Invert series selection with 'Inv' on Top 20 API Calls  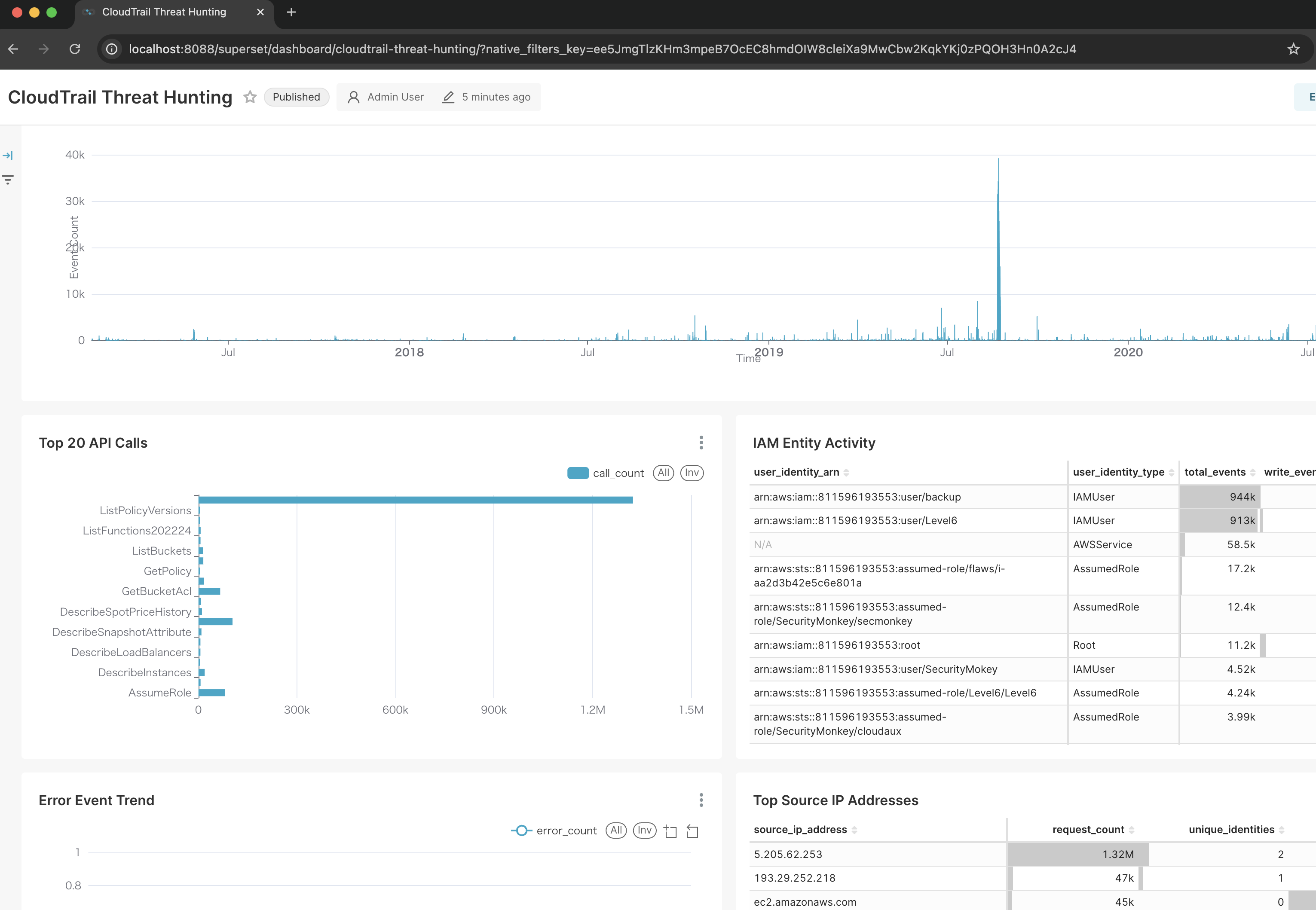click(692, 473)
